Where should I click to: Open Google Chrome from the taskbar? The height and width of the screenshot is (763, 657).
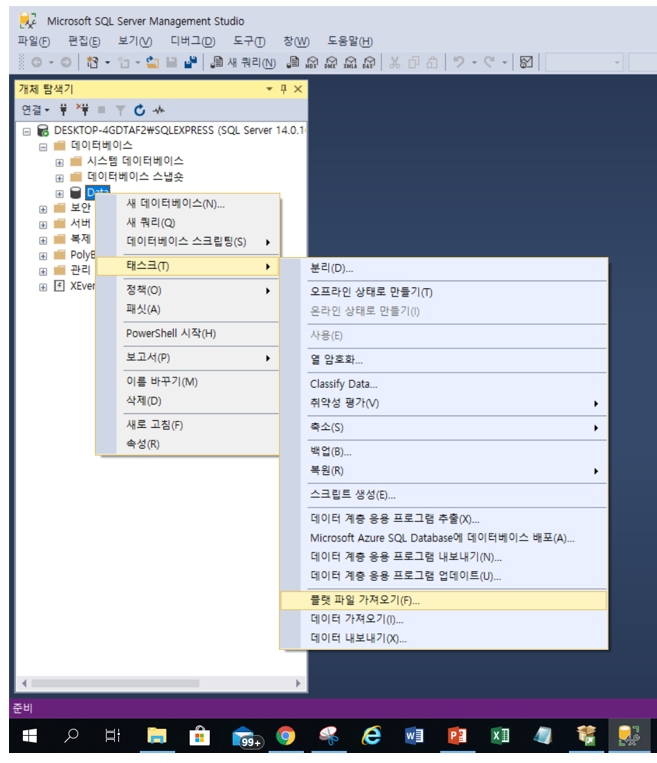[285, 736]
